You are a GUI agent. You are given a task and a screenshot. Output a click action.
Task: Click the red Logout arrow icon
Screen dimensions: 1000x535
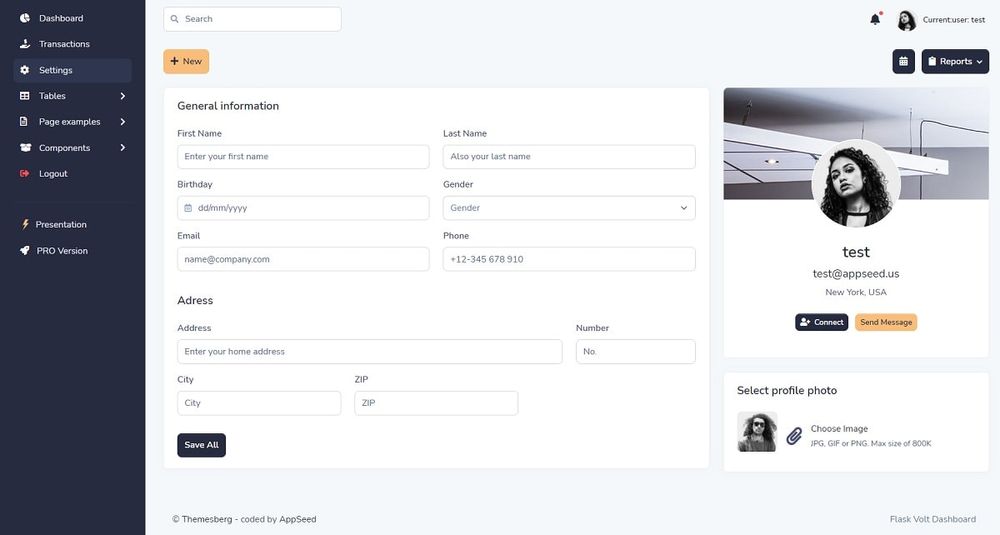[x=25, y=173]
